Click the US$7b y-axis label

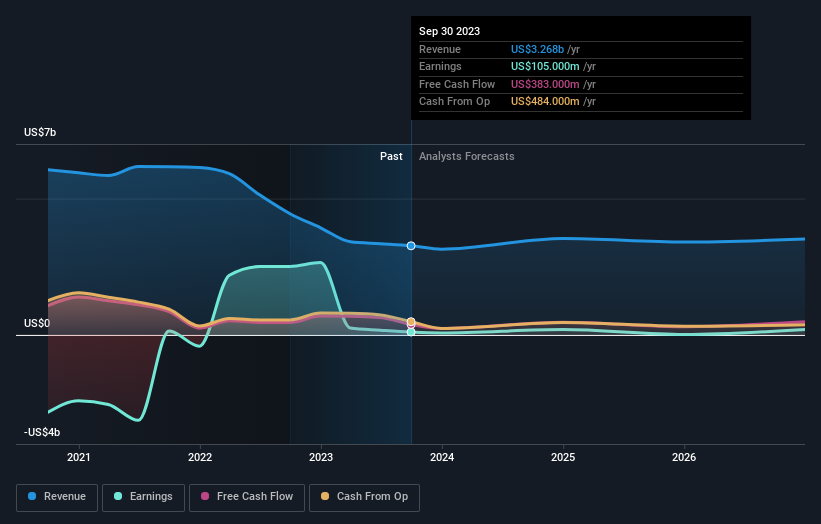(x=40, y=132)
